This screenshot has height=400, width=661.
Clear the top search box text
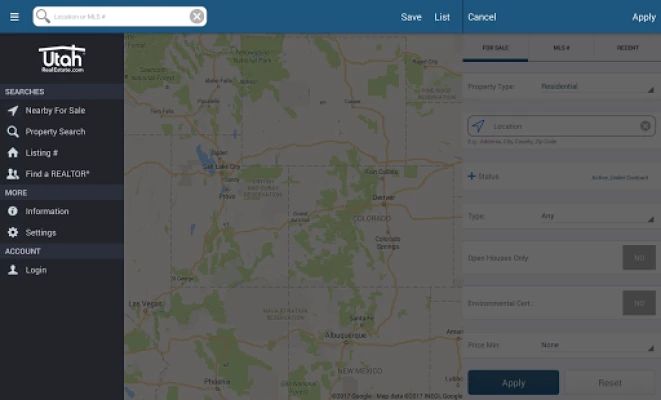196,16
